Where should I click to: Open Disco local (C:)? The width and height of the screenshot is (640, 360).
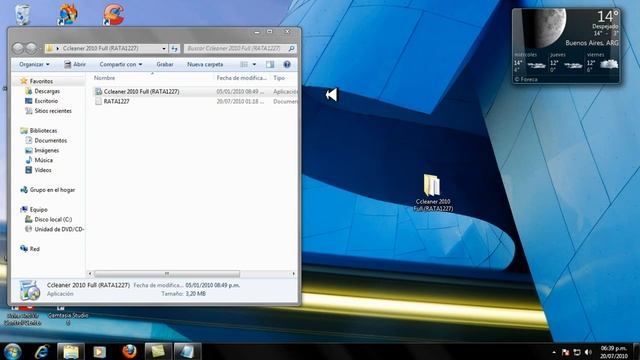53,219
